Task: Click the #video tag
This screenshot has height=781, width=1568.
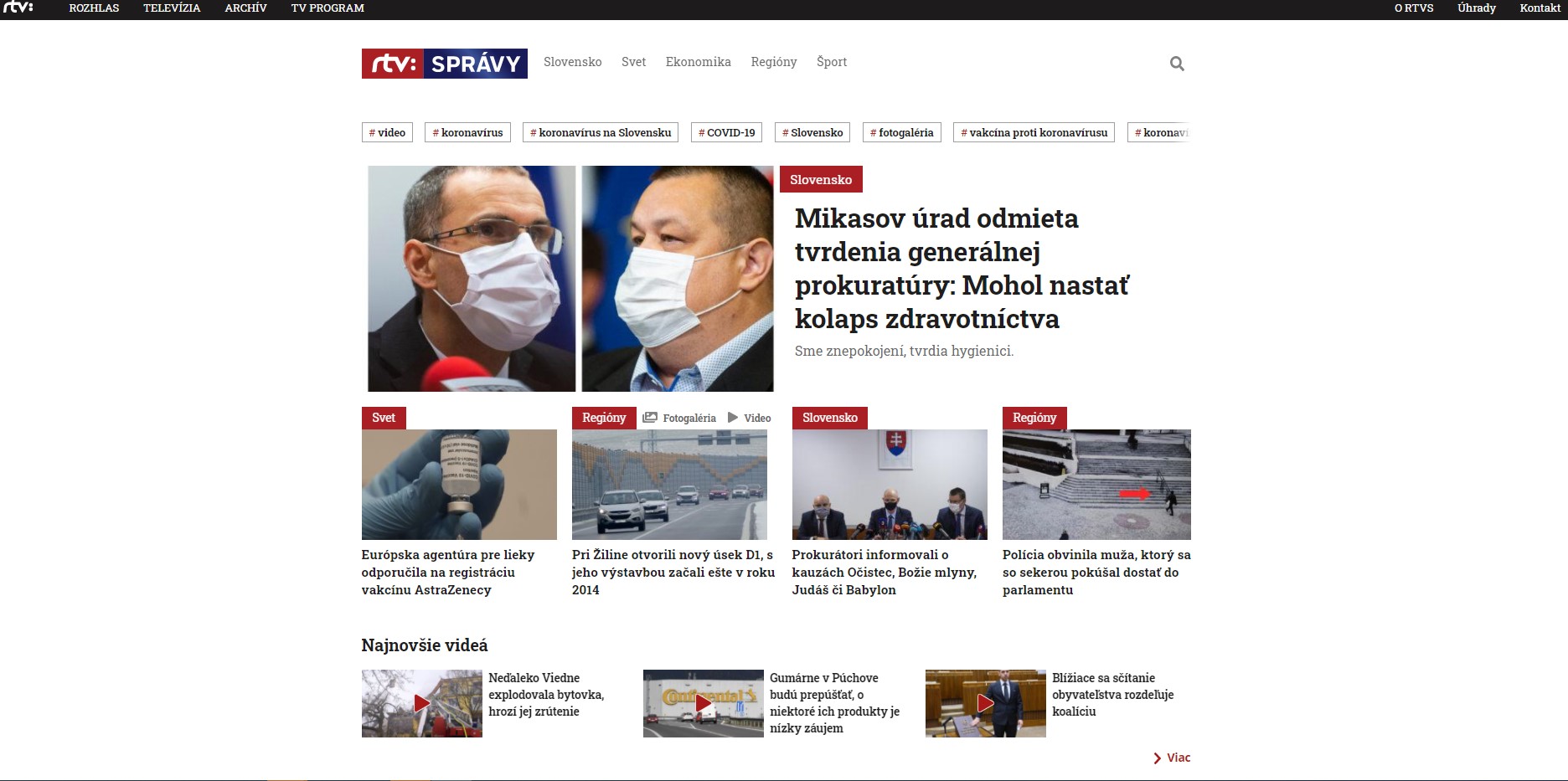Action: [x=387, y=132]
